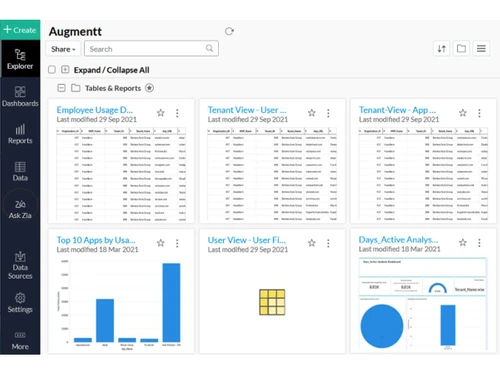
Task: Click Tenant View - User table preview thumbnail
Action: [x=272, y=174]
